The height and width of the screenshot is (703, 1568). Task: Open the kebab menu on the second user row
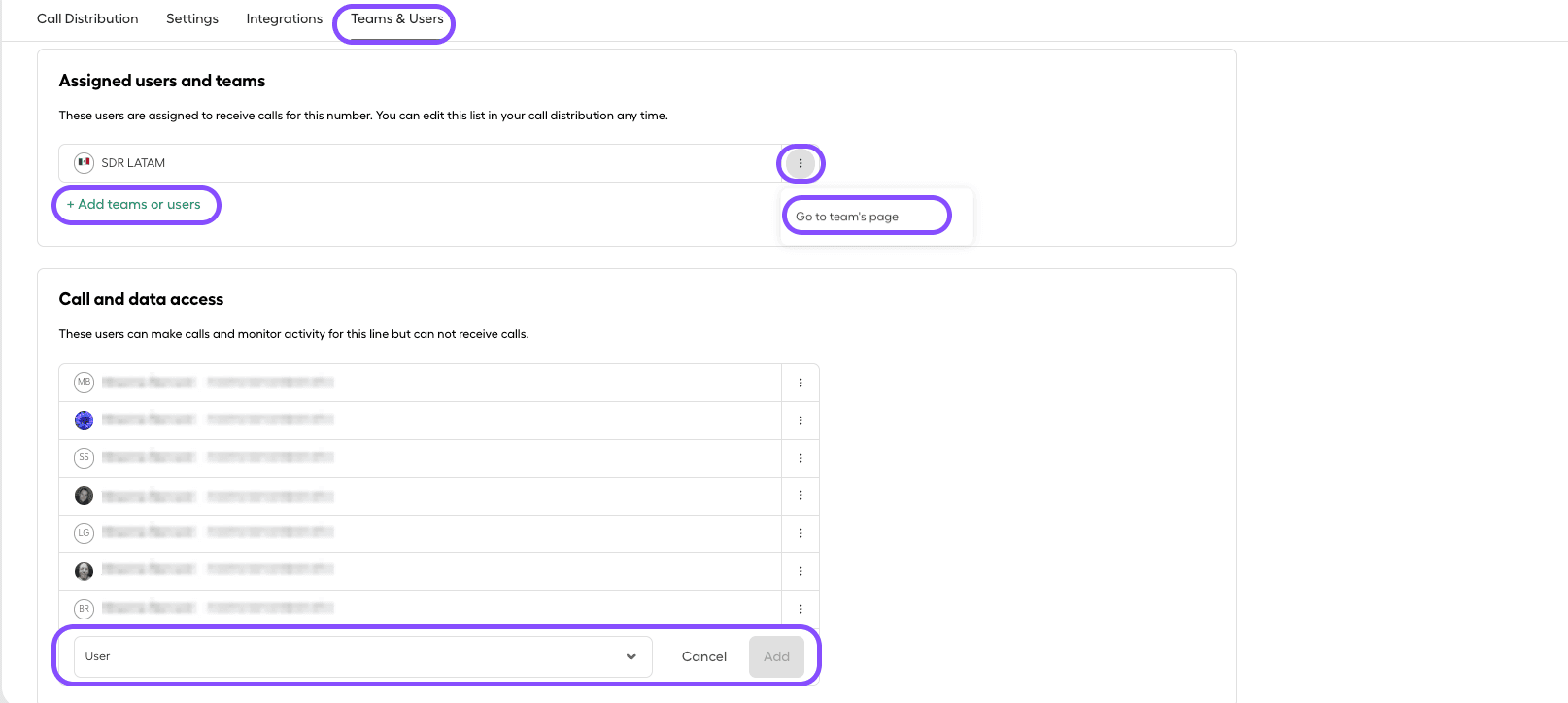click(801, 419)
